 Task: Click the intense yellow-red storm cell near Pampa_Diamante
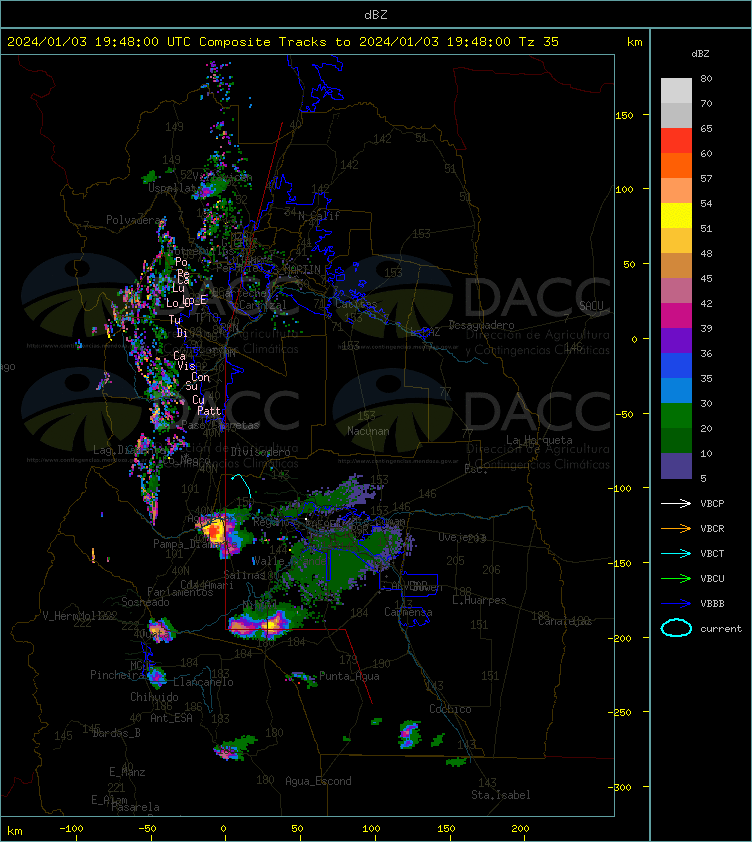(x=215, y=531)
